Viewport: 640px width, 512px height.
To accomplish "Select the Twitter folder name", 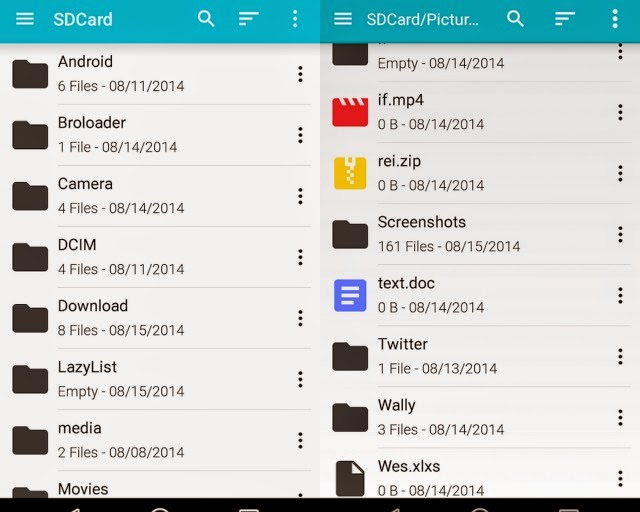I will (403, 344).
